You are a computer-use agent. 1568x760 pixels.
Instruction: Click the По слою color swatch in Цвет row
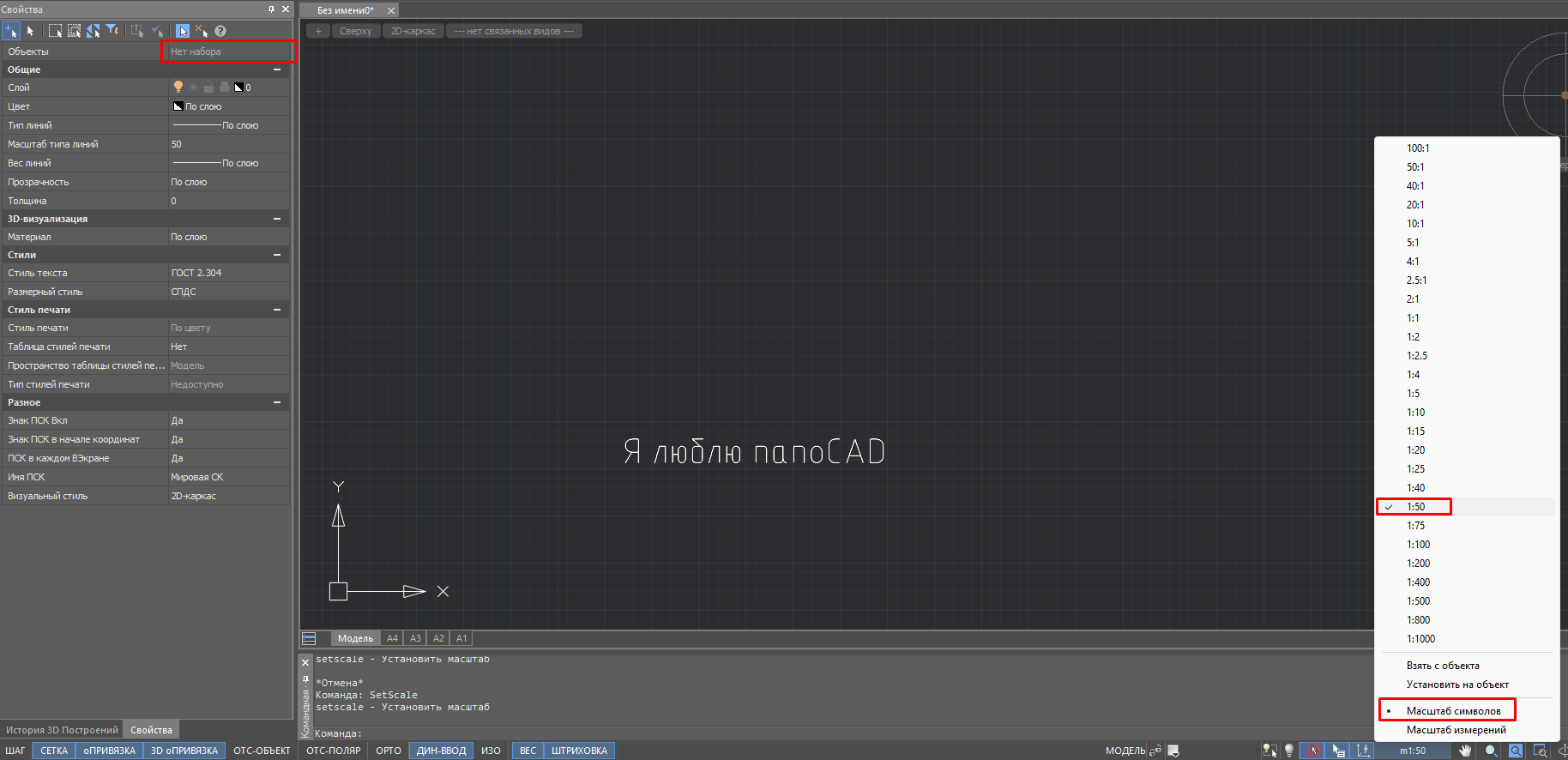pos(178,106)
